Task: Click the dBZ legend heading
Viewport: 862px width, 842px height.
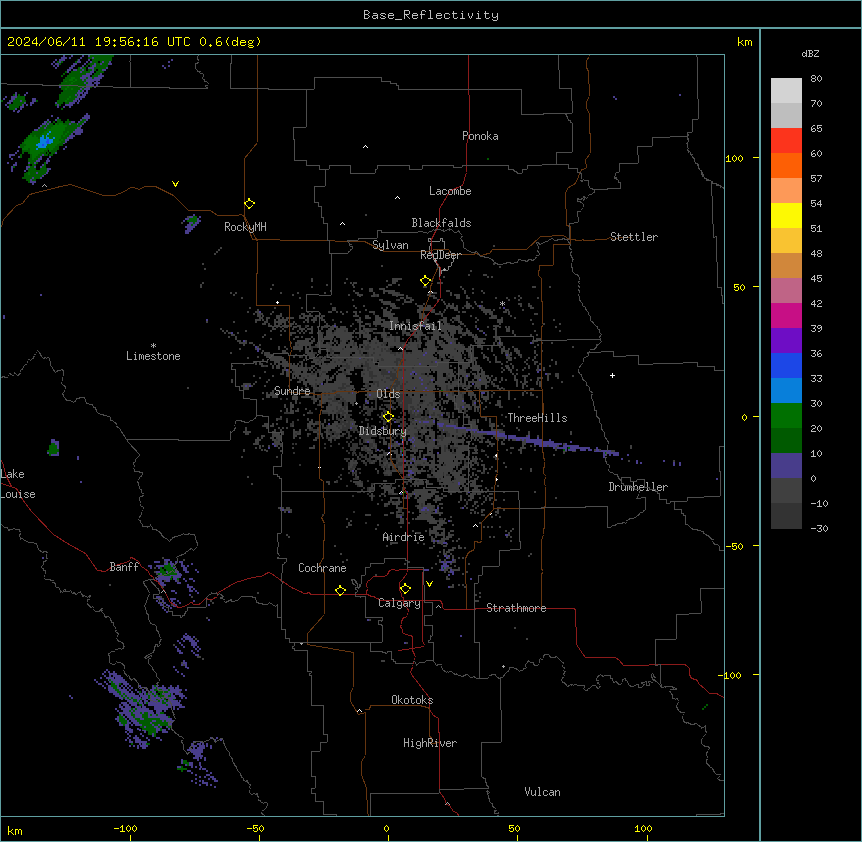Action: click(x=810, y=53)
